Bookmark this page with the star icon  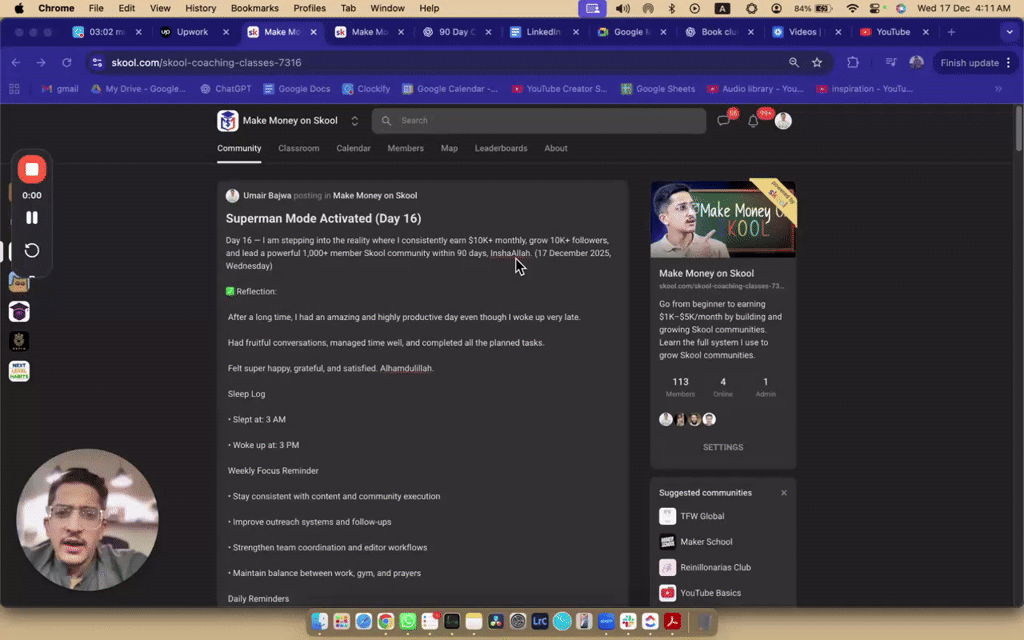coord(817,63)
